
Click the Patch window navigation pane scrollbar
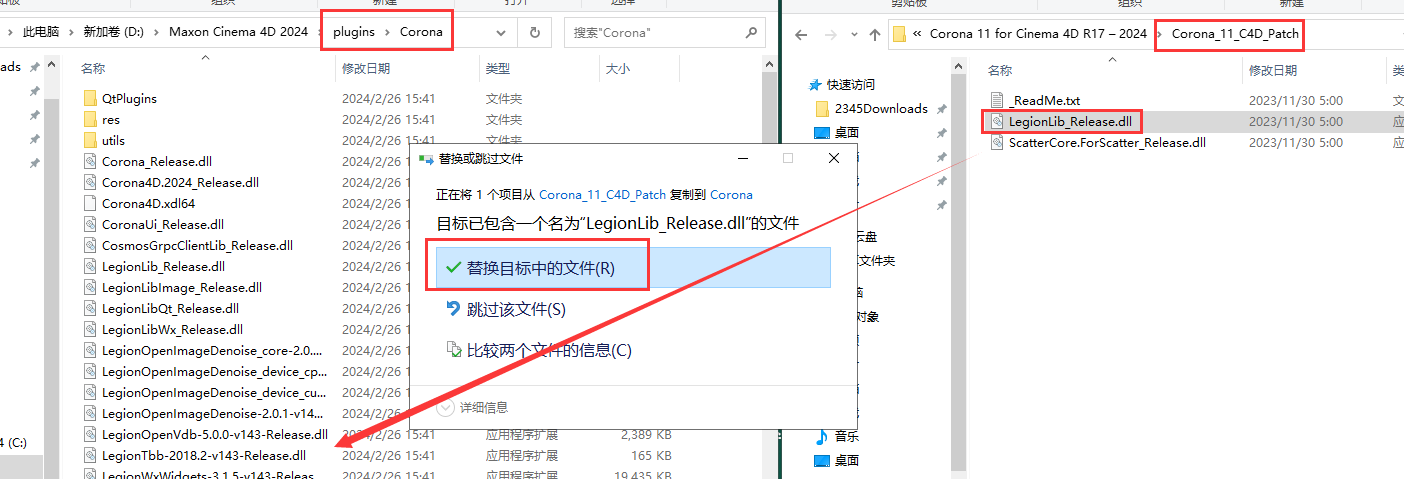pos(960,270)
